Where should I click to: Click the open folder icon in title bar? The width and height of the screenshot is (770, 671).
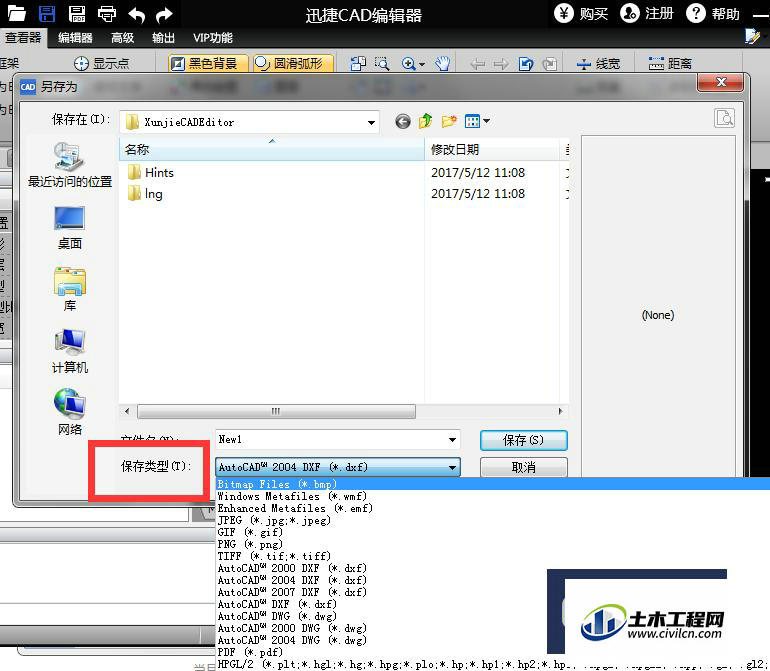coord(16,13)
